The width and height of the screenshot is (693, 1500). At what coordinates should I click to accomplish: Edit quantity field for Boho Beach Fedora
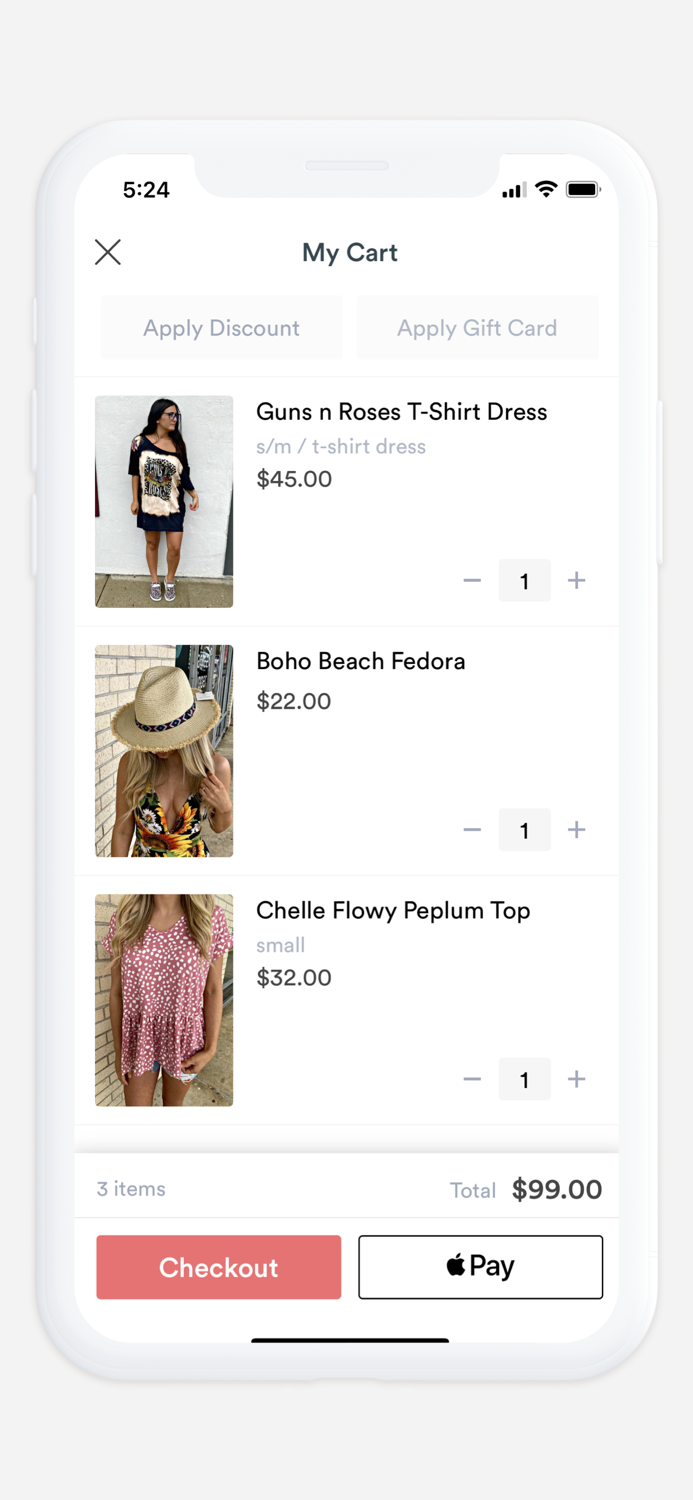click(524, 829)
